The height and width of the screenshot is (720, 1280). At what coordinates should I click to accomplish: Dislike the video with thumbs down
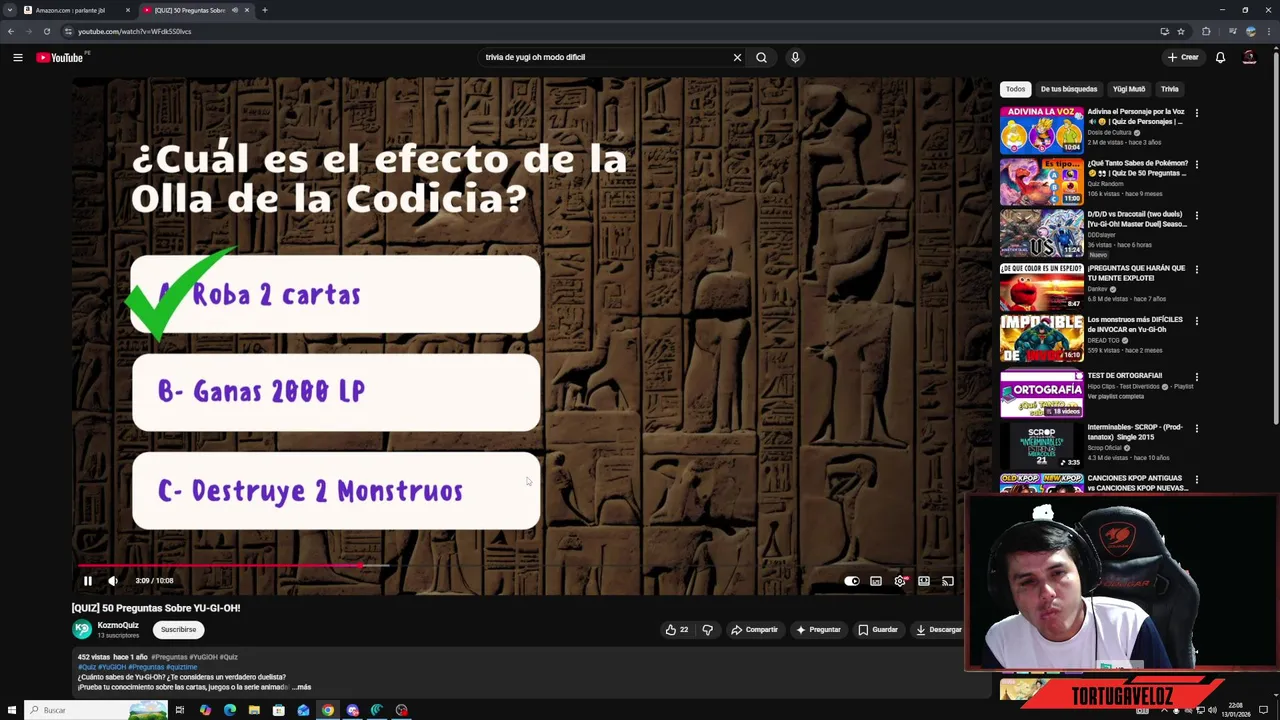[707, 629]
